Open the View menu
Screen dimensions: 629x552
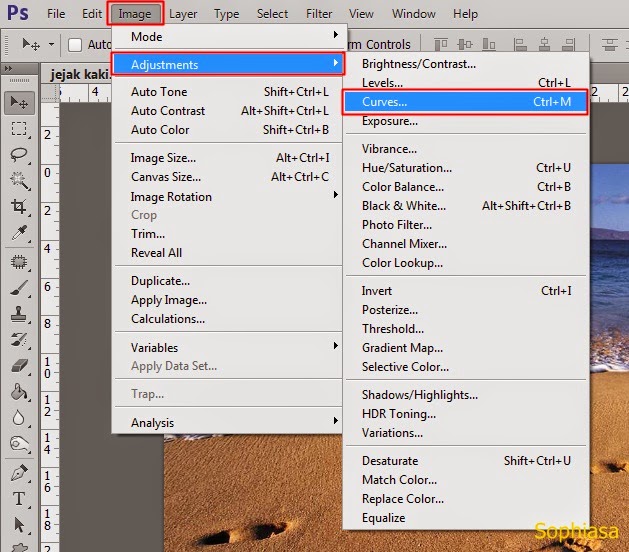point(361,14)
